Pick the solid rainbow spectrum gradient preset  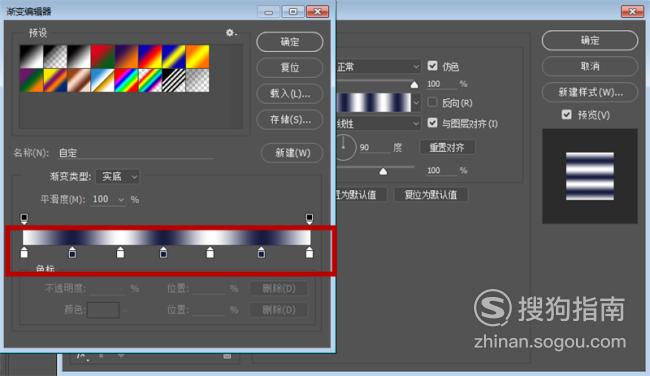coord(126,80)
